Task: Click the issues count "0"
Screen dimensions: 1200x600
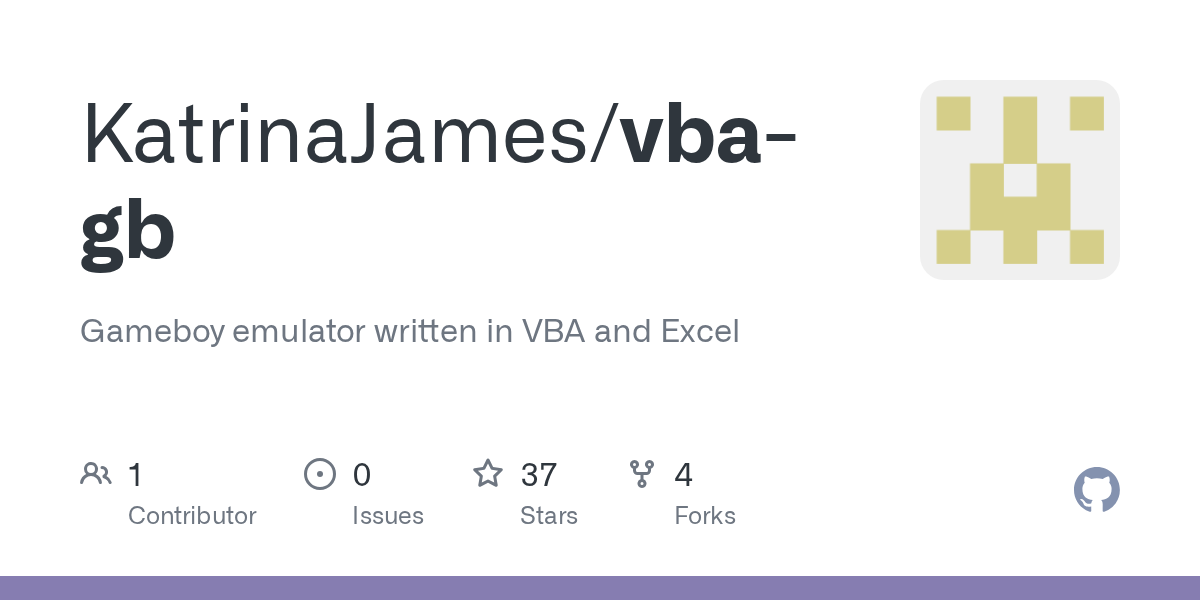Action: point(361,474)
